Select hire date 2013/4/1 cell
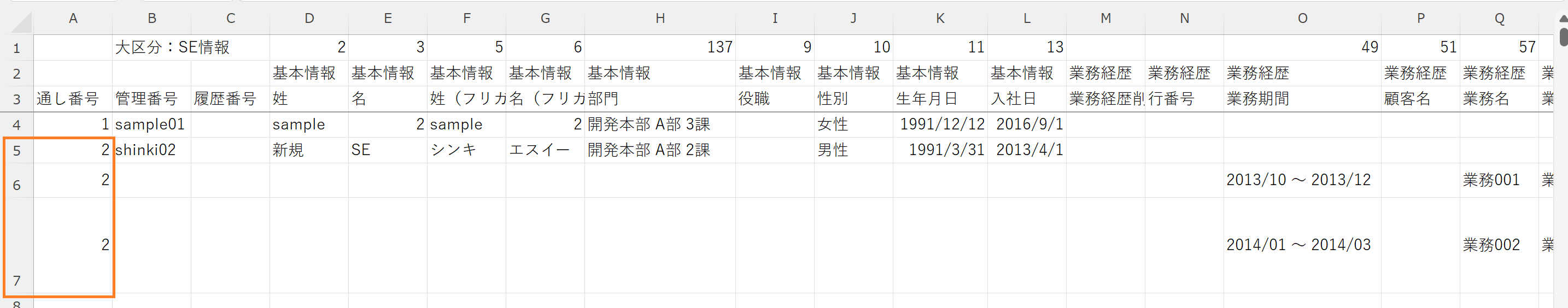 [1027, 150]
